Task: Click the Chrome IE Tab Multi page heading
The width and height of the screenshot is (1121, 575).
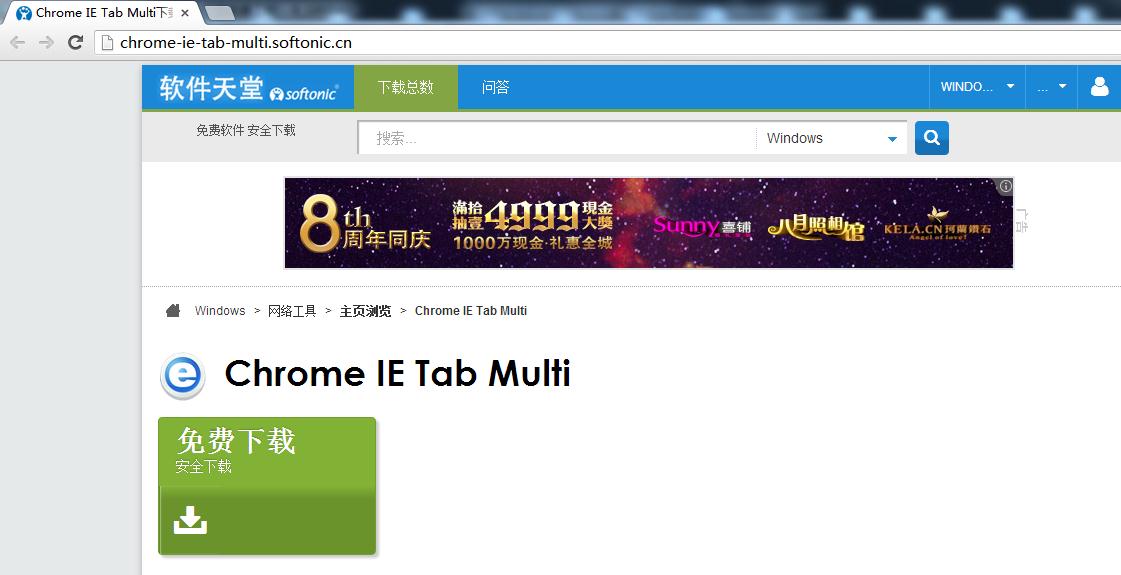Action: [x=397, y=373]
